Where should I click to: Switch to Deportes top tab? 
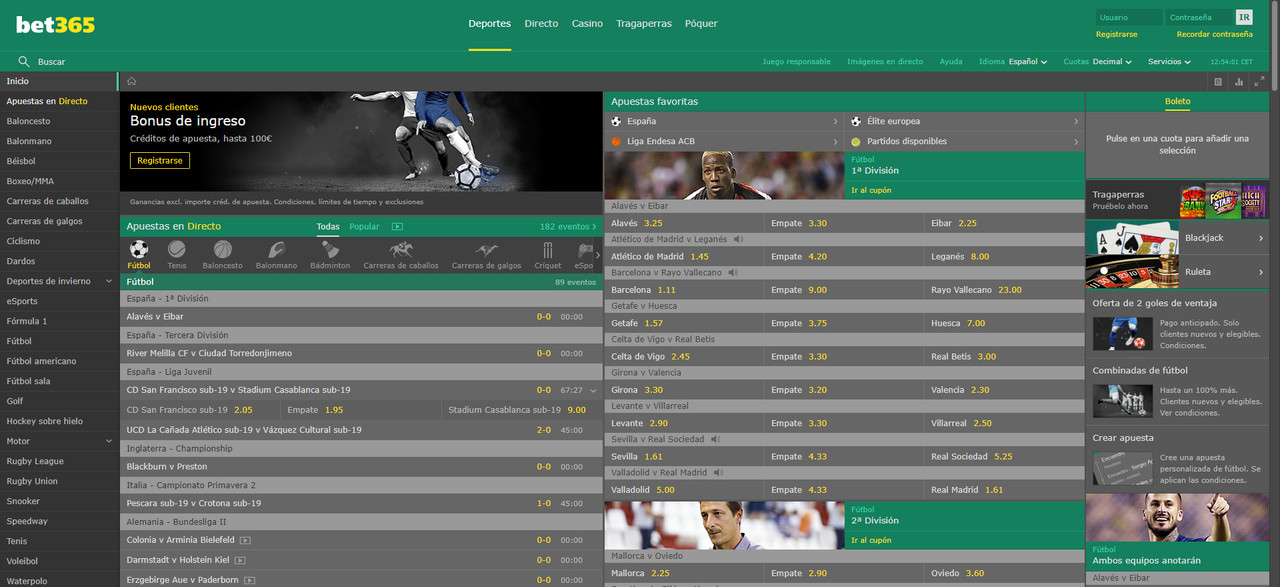[x=490, y=24]
